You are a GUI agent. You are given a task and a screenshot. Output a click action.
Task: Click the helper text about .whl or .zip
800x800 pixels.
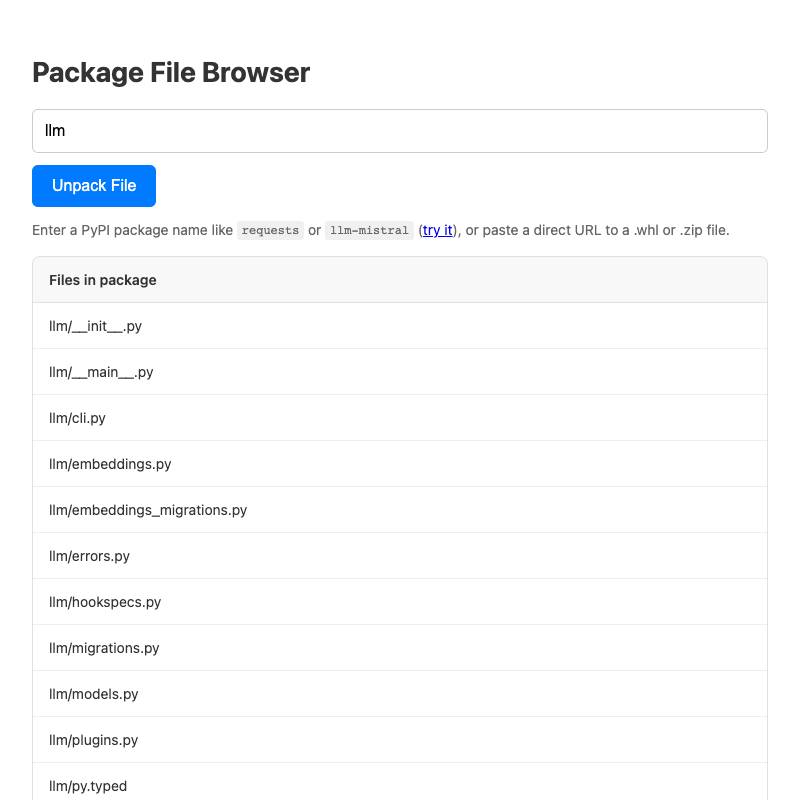pyautogui.click(x=598, y=230)
